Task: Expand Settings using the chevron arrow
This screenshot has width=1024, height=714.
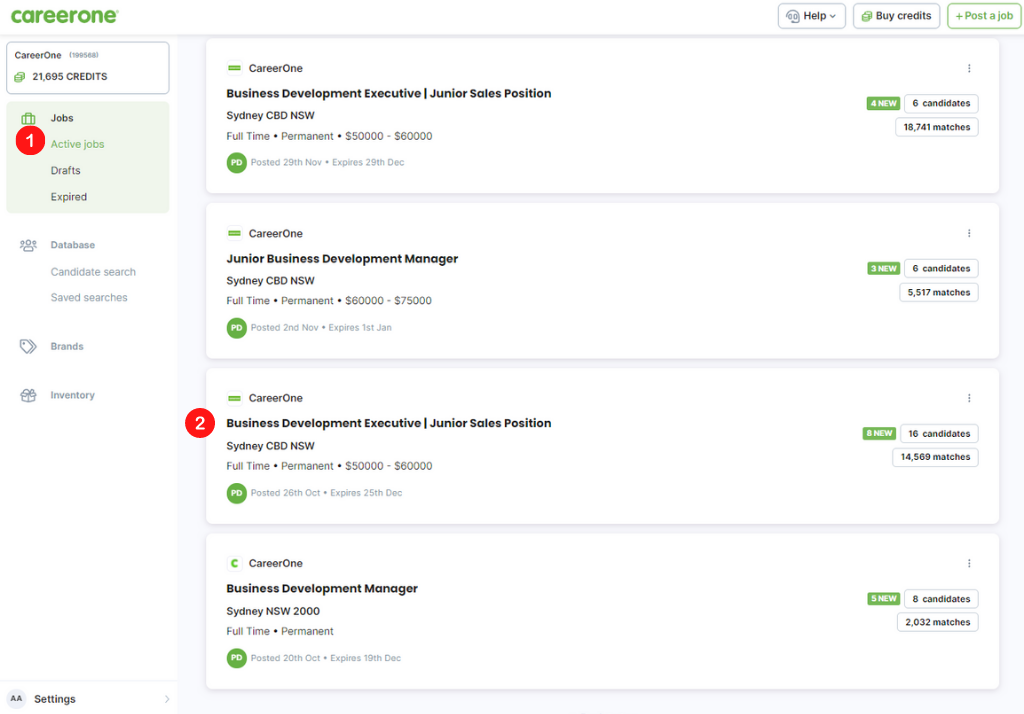Action: coord(167,699)
